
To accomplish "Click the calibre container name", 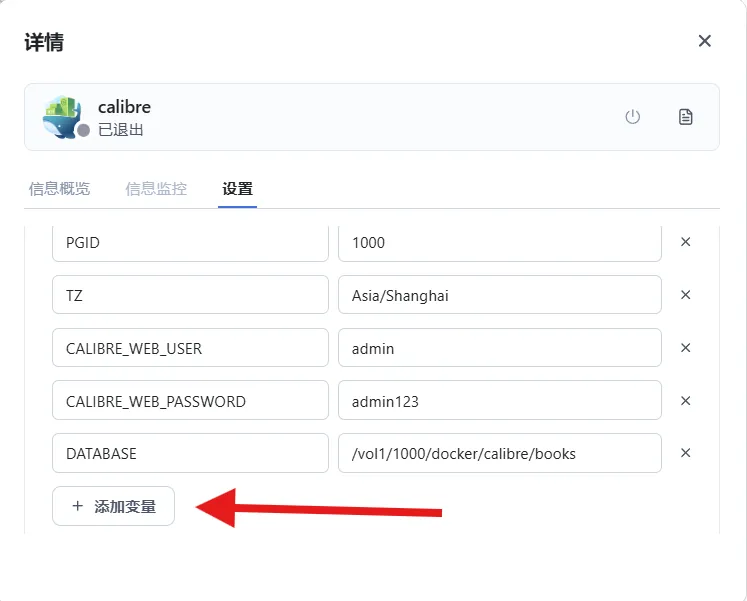I will [124, 107].
